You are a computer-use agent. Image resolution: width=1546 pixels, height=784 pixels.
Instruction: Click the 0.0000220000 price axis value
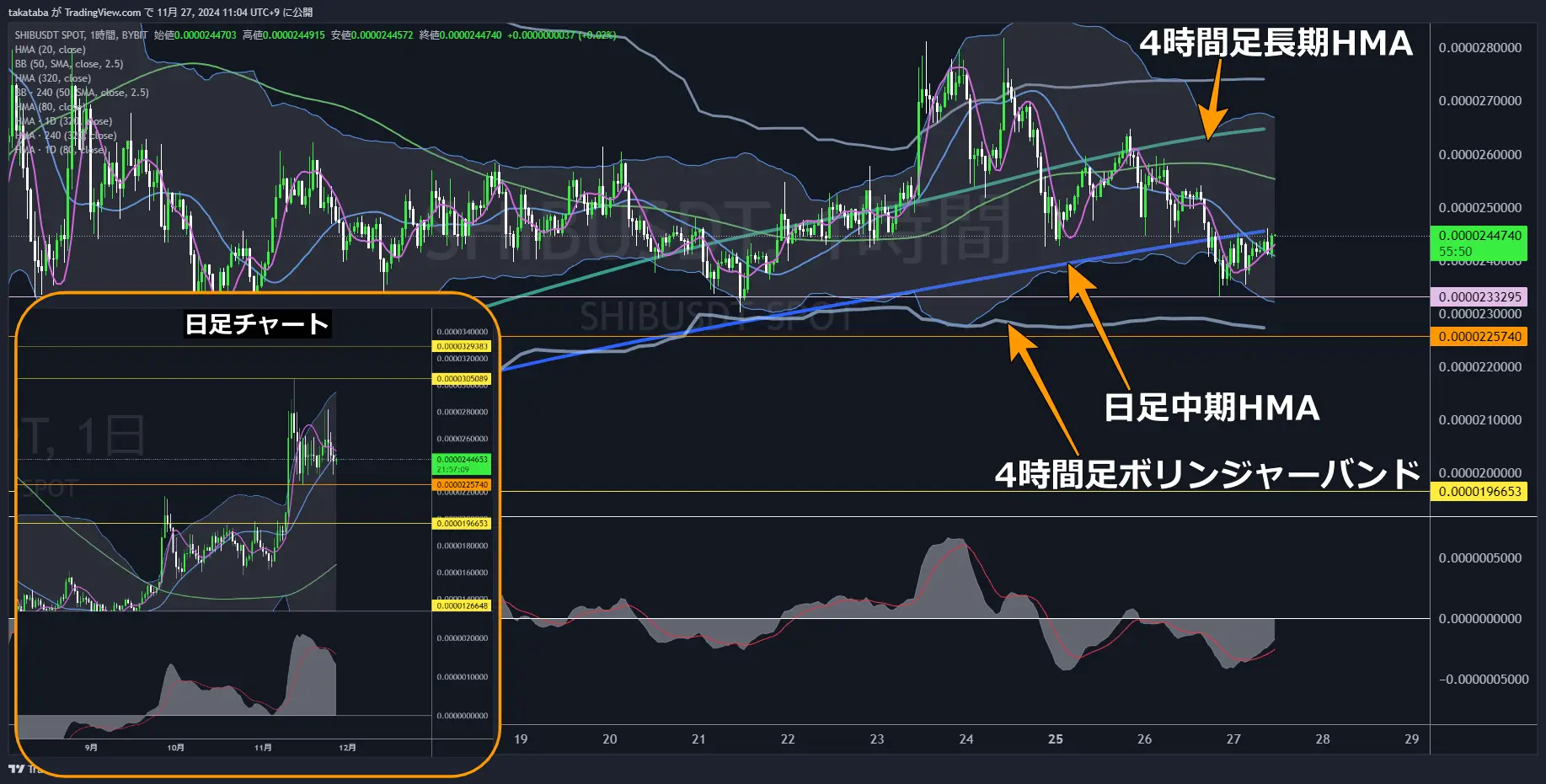(x=1480, y=367)
